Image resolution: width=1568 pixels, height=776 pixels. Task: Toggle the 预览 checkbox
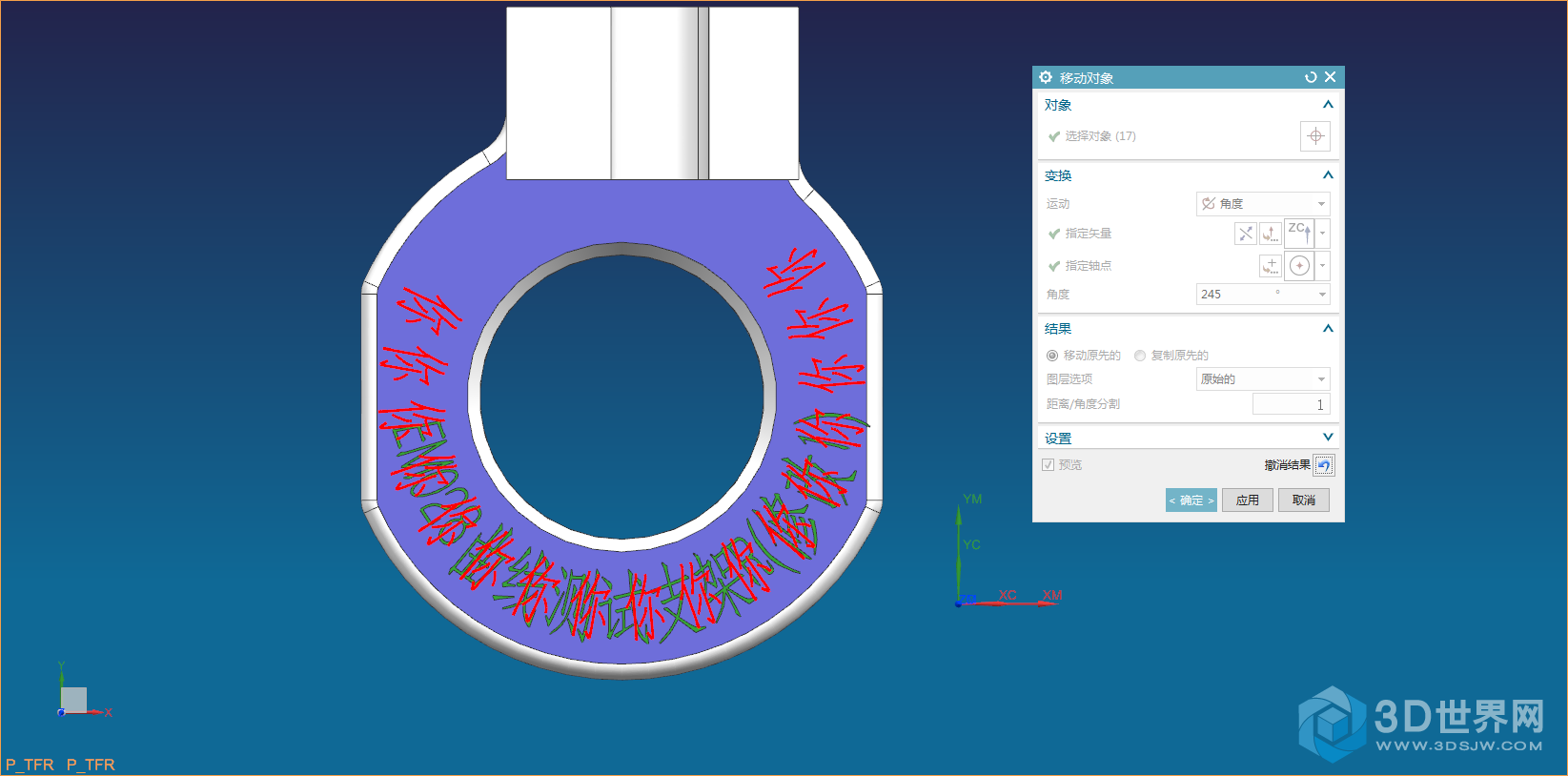(1049, 465)
